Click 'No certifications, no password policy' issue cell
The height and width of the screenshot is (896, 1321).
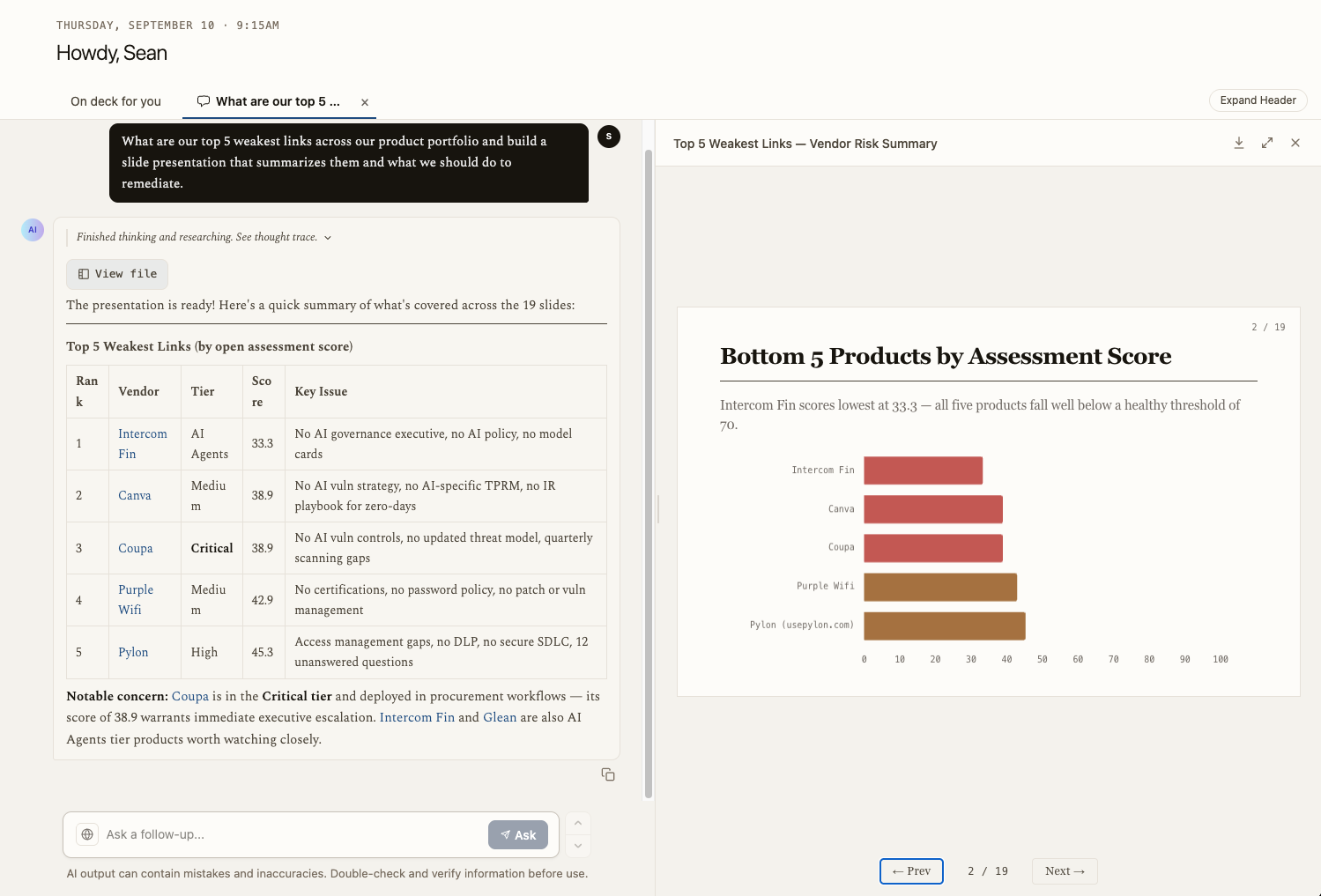coord(446,600)
